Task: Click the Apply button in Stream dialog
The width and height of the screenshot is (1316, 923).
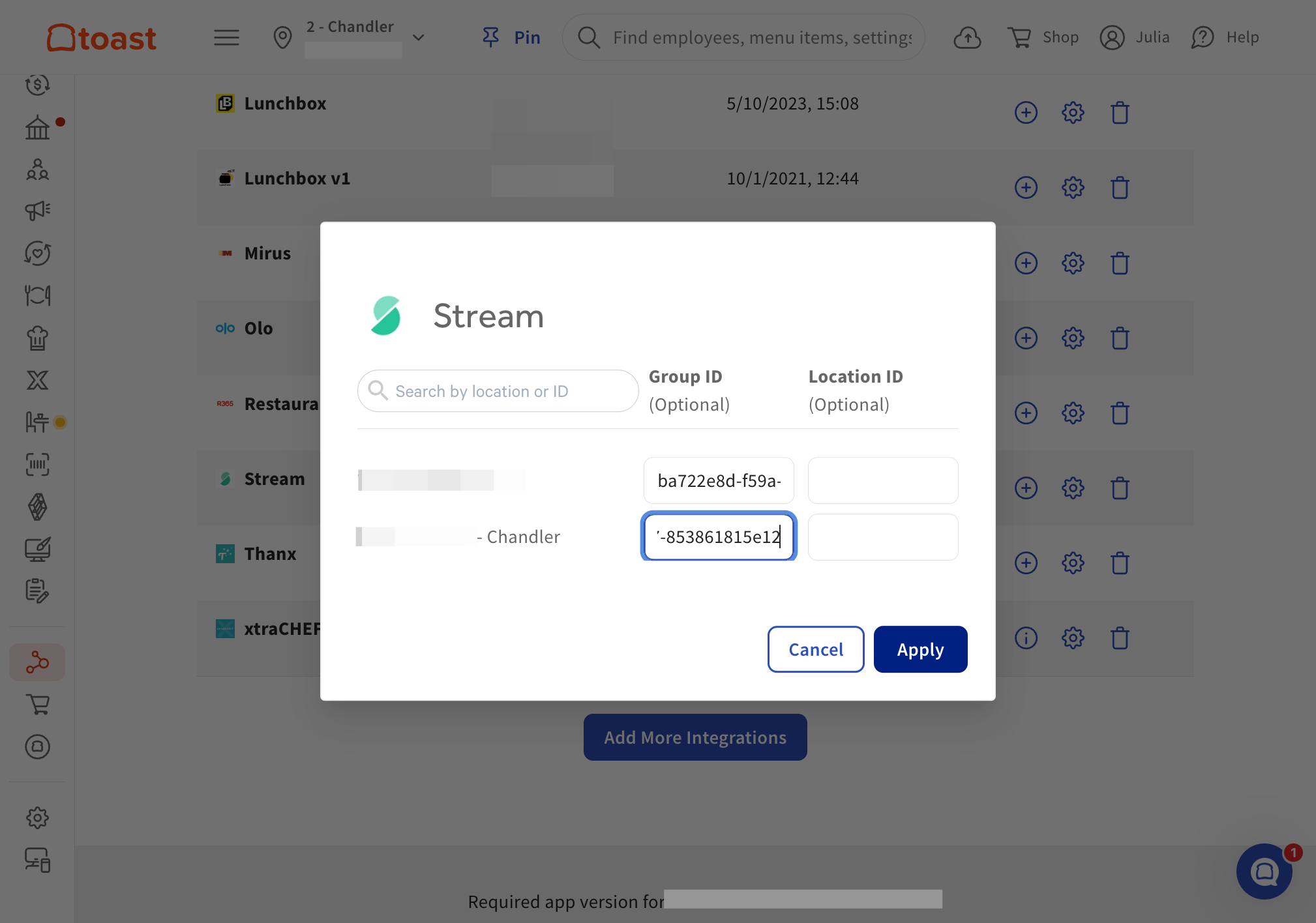Action: coord(920,649)
